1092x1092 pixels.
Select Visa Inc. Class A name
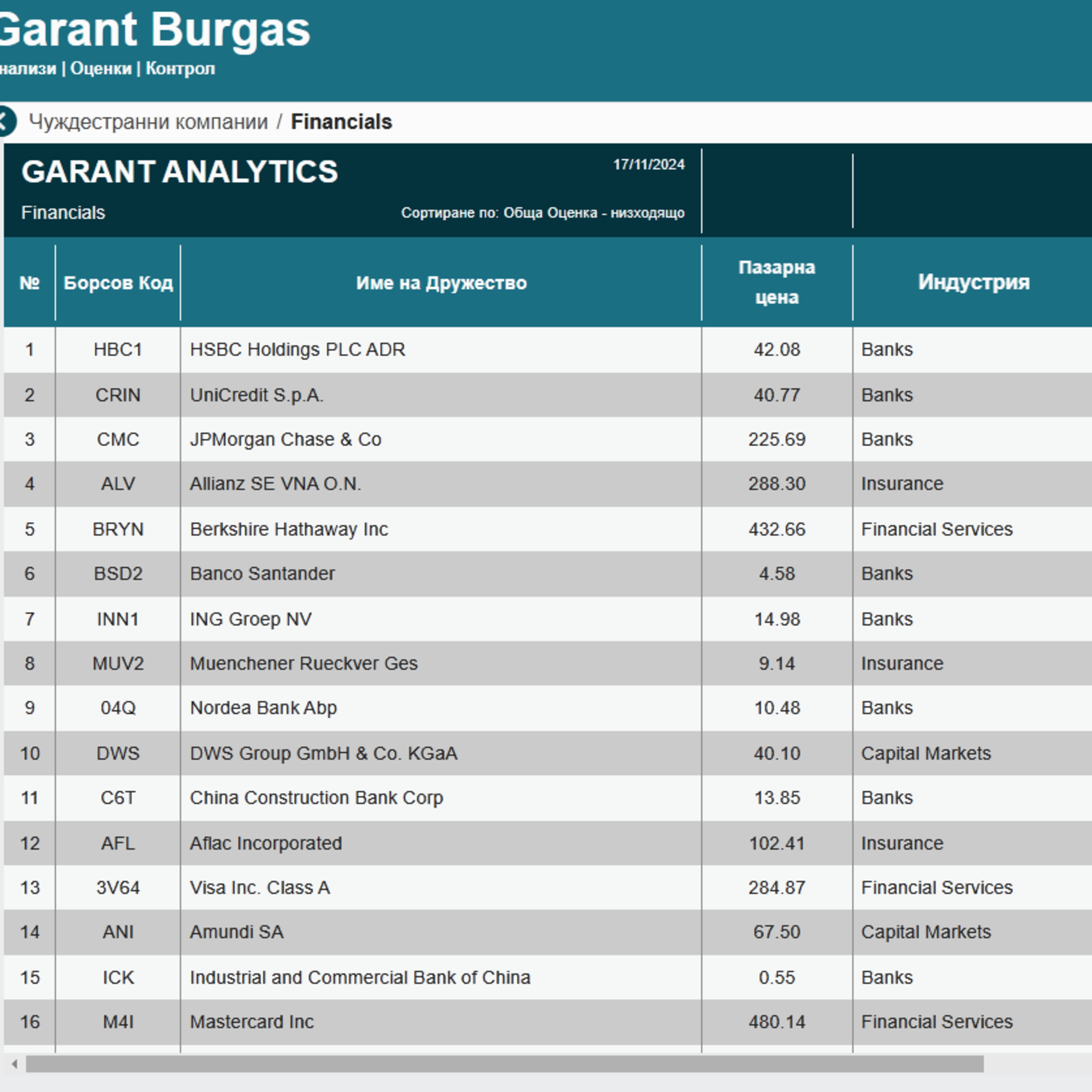[259, 888]
